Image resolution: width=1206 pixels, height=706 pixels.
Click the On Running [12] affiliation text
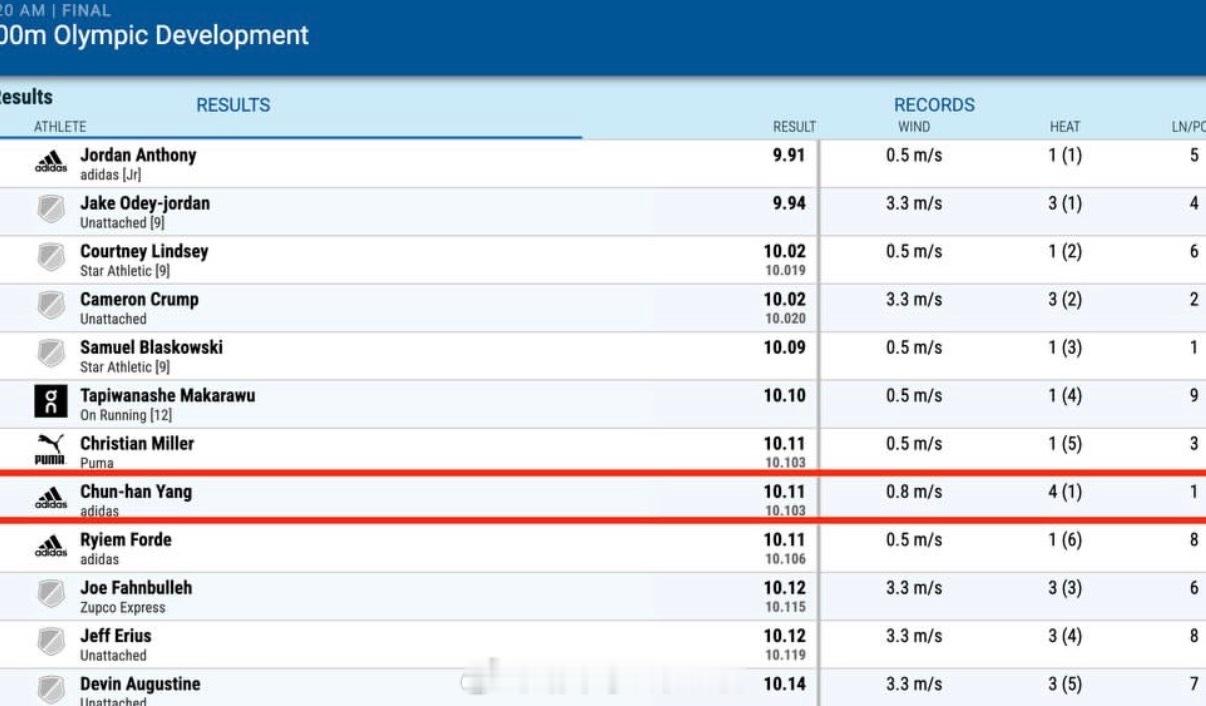tap(126, 415)
